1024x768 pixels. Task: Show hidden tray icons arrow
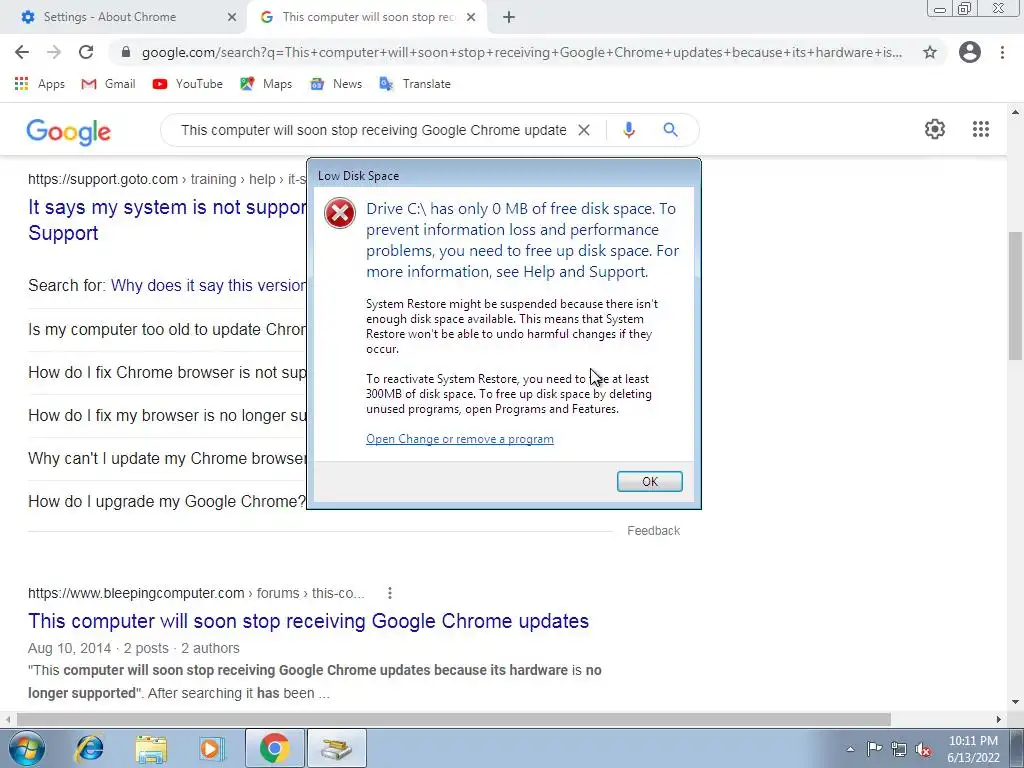click(x=850, y=749)
